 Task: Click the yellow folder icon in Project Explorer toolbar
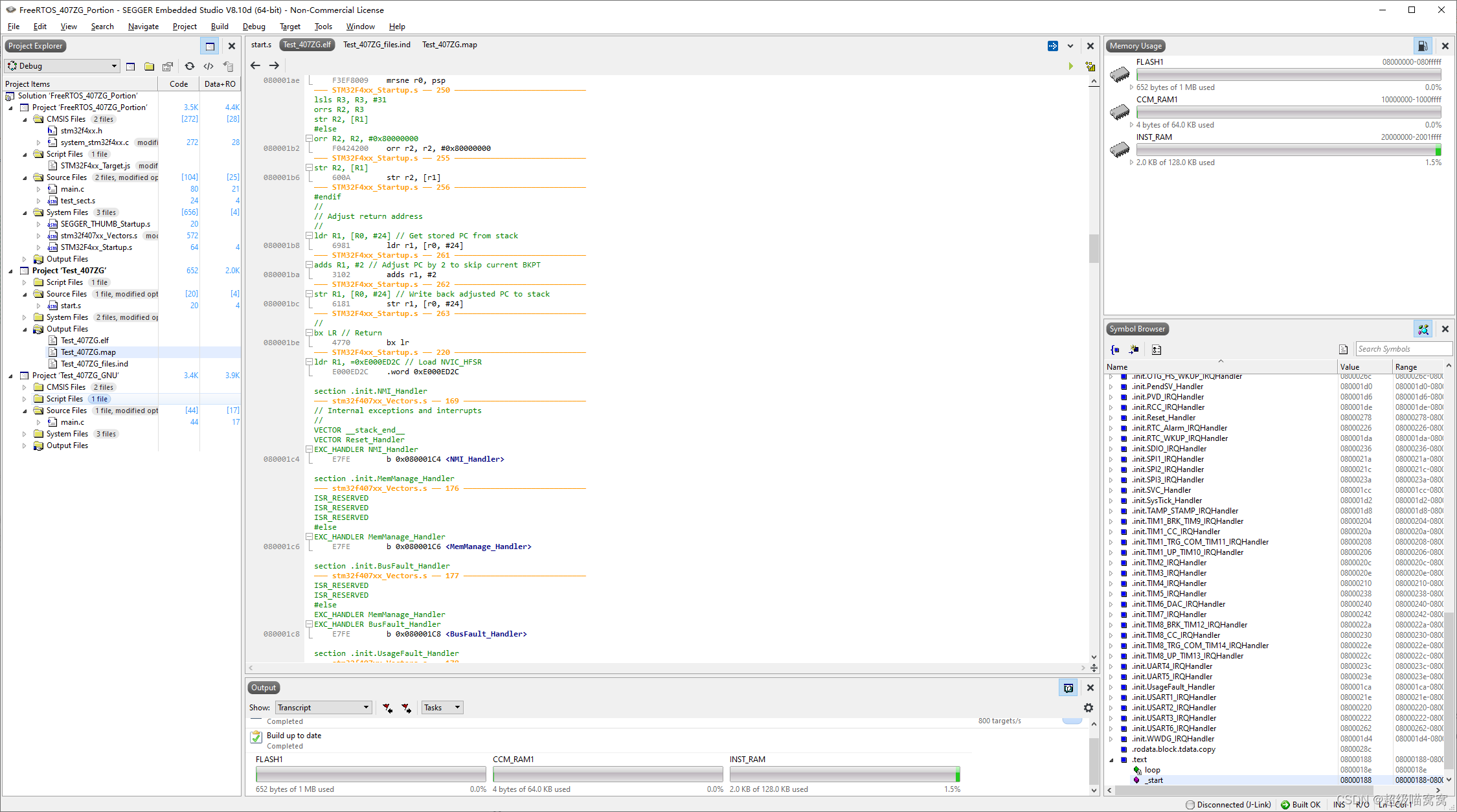click(149, 66)
